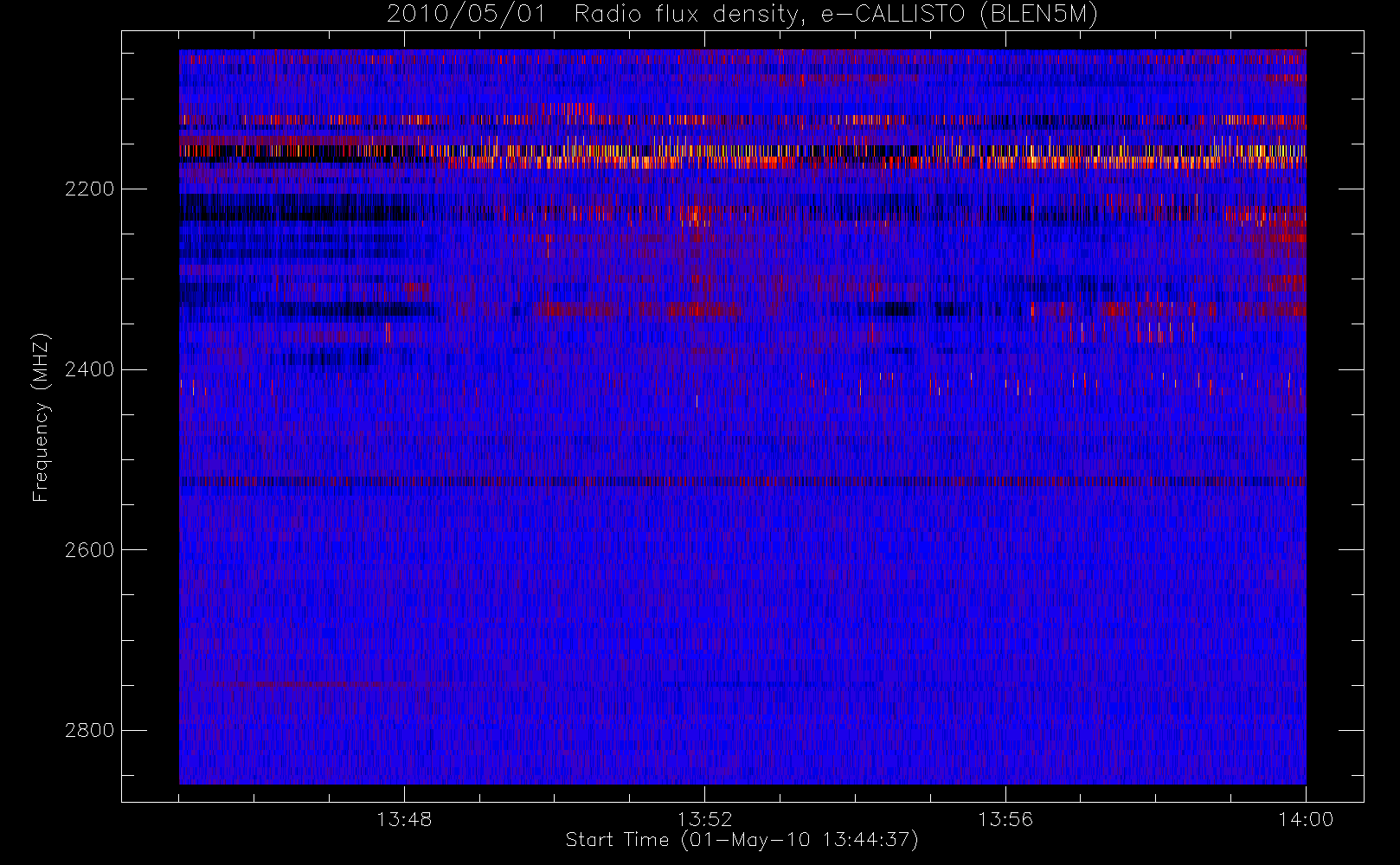Click the 2600 frequency tick label

coord(89,550)
